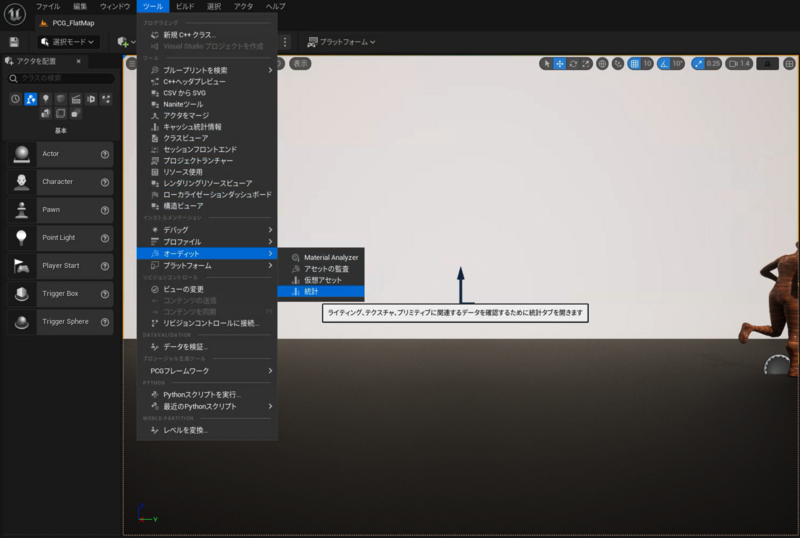Open the プラットフォーム toolbar dropdown
This screenshot has height=538, width=800.
pyautogui.click(x=341, y=42)
